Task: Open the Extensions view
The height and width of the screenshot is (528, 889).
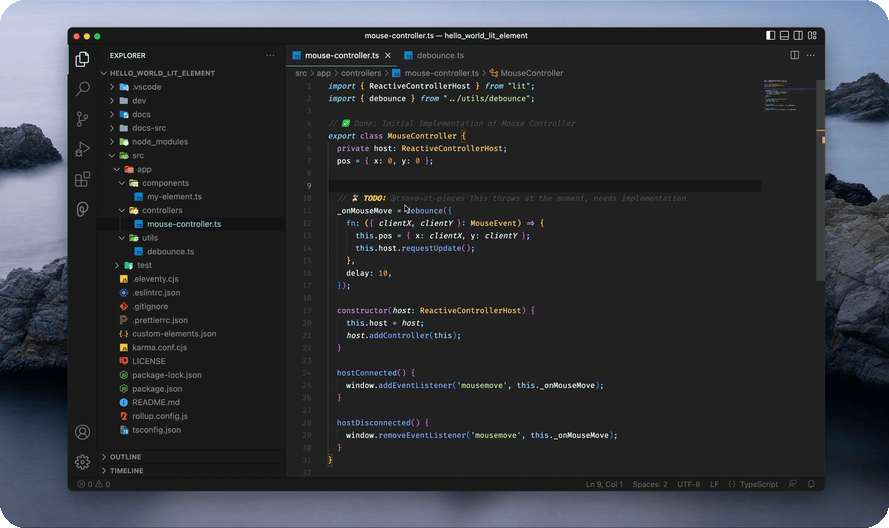Action: pyautogui.click(x=83, y=179)
